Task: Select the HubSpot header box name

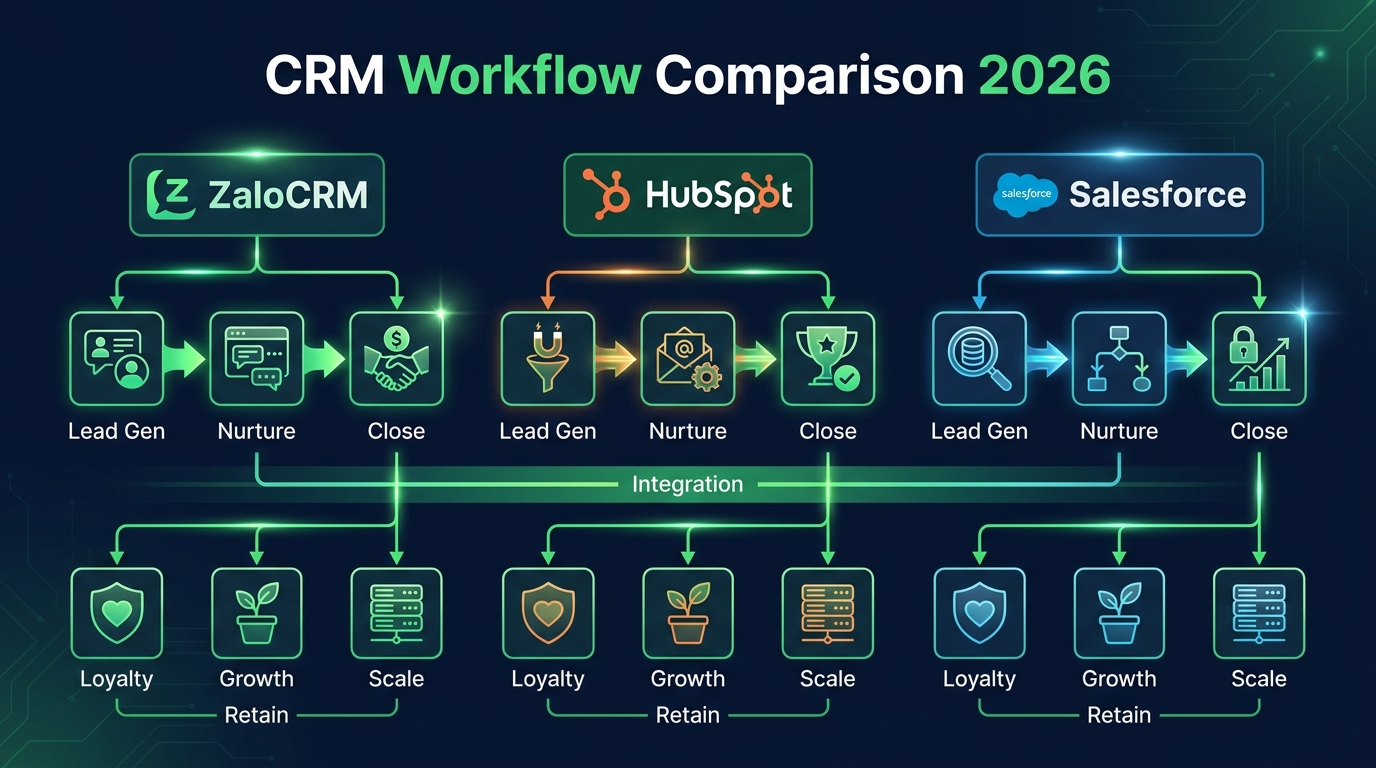Action: pyautogui.click(x=719, y=196)
